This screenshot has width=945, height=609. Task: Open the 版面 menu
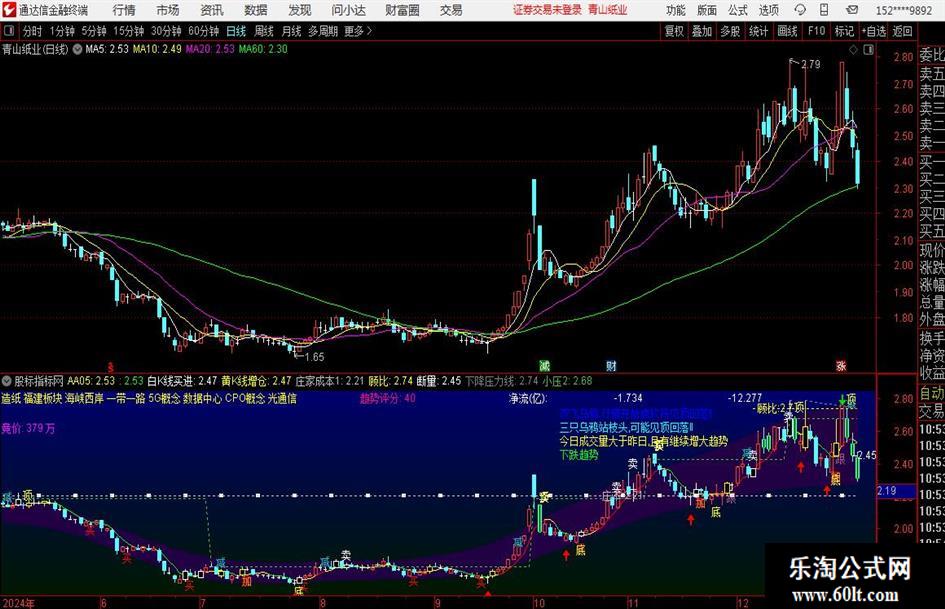click(x=707, y=10)
